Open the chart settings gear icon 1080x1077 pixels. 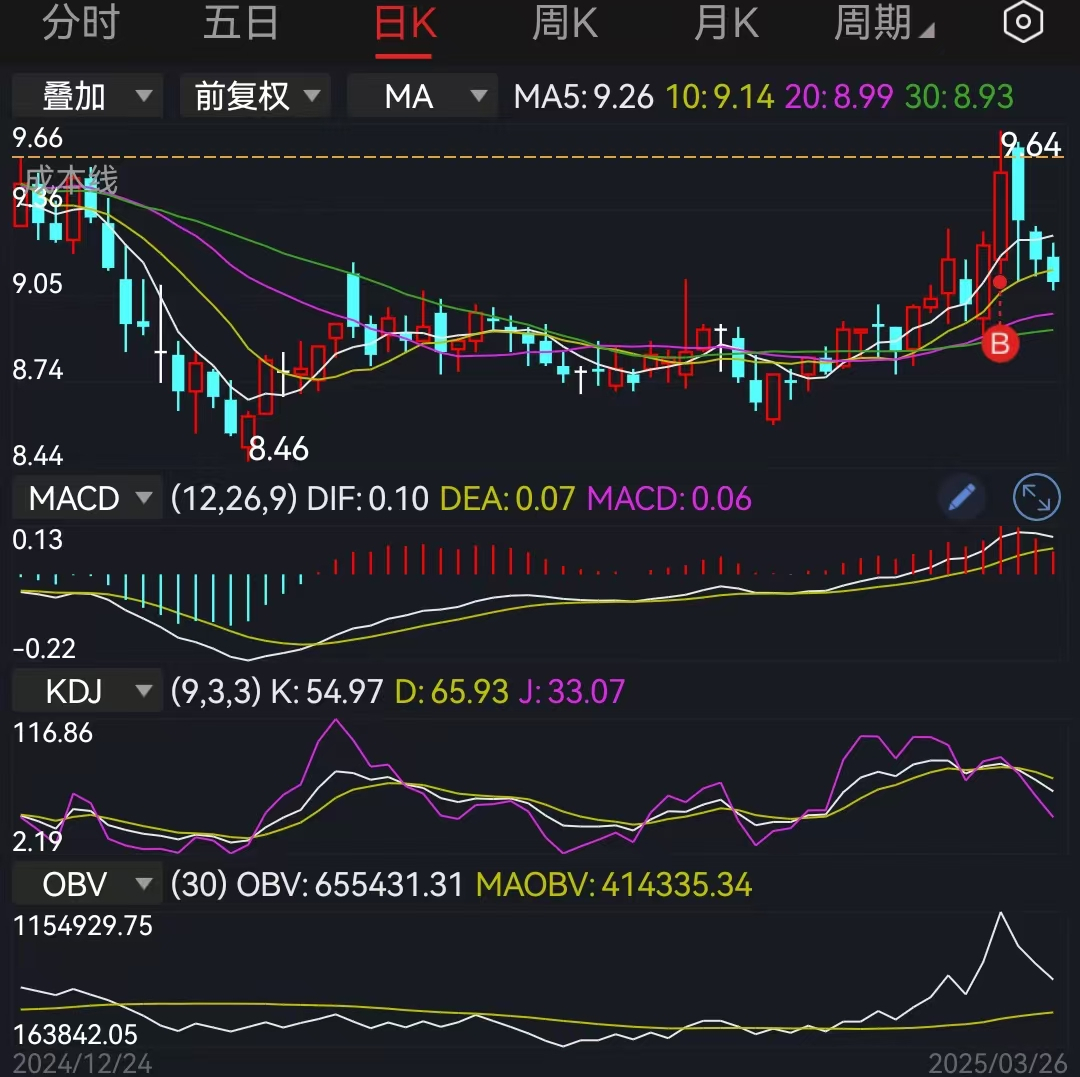(x=1022, y=22)
